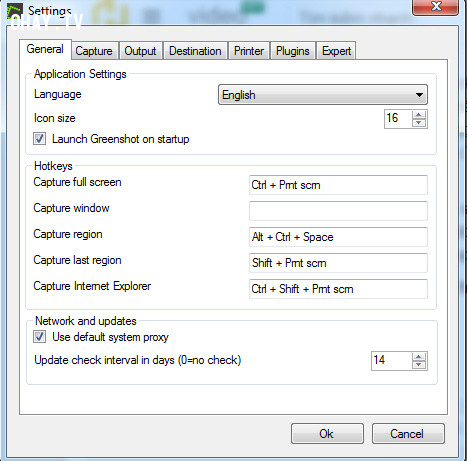Decrease icon size with the down arrow
Image resolution: width=467 pixels, height=461 pixels.
[419, 123]
